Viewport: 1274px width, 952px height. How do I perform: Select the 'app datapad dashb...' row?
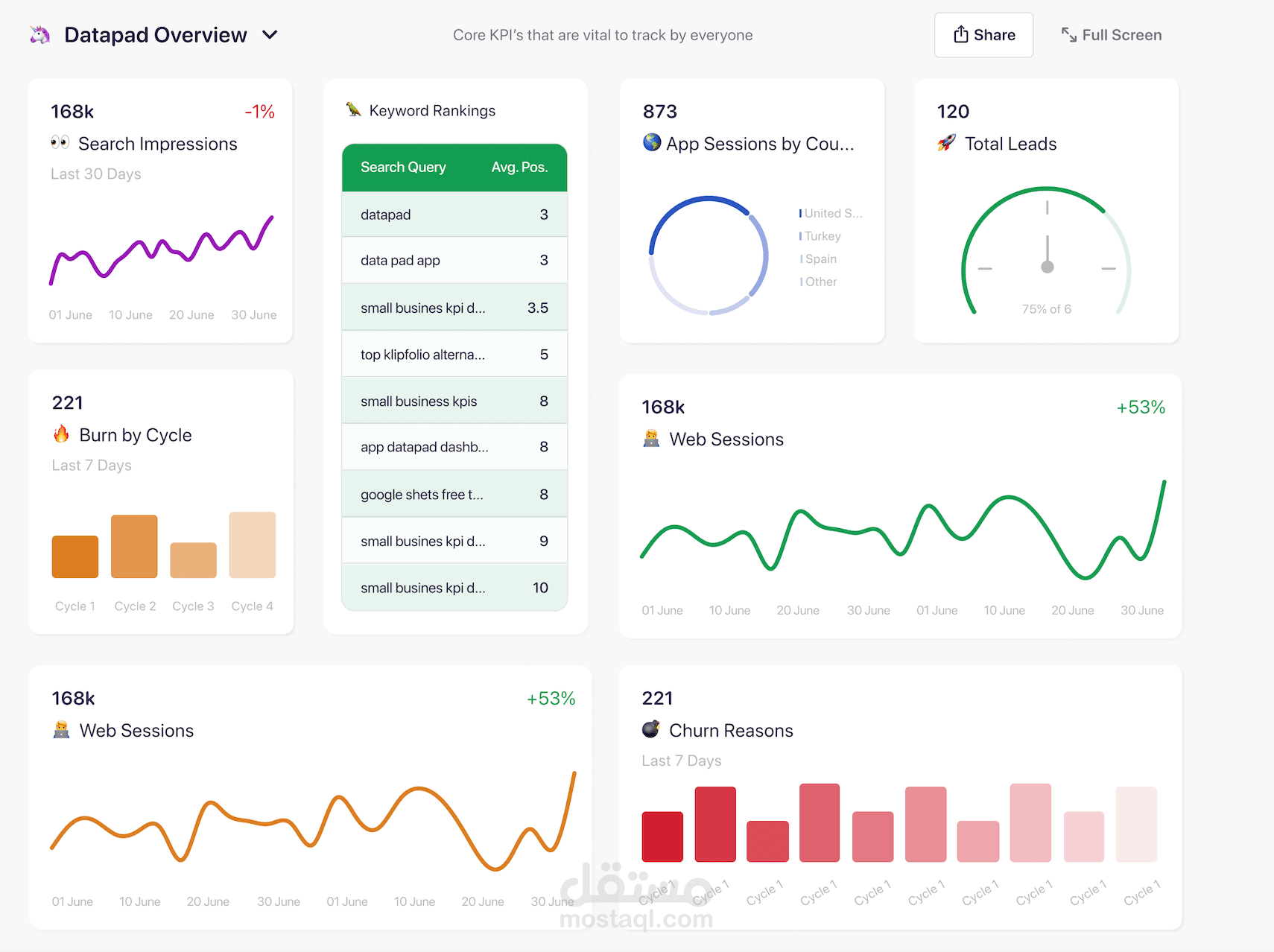(x=454, y=447)
